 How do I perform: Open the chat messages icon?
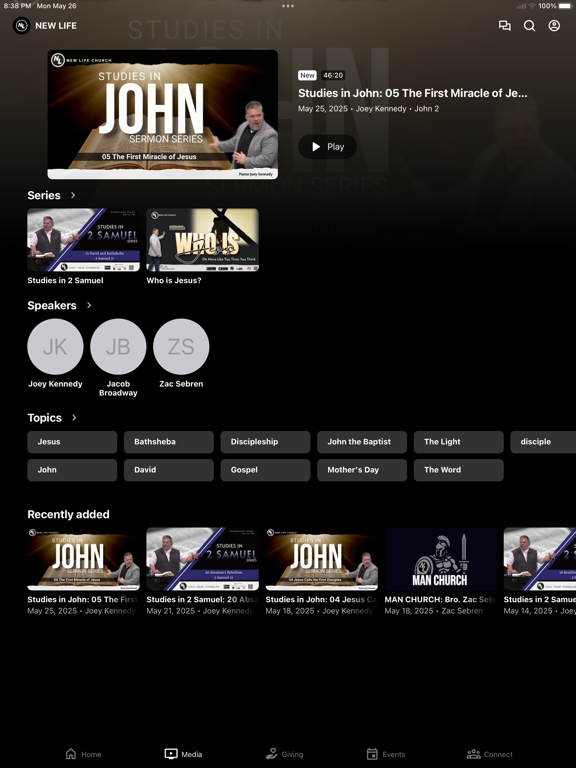click(504, 25)
